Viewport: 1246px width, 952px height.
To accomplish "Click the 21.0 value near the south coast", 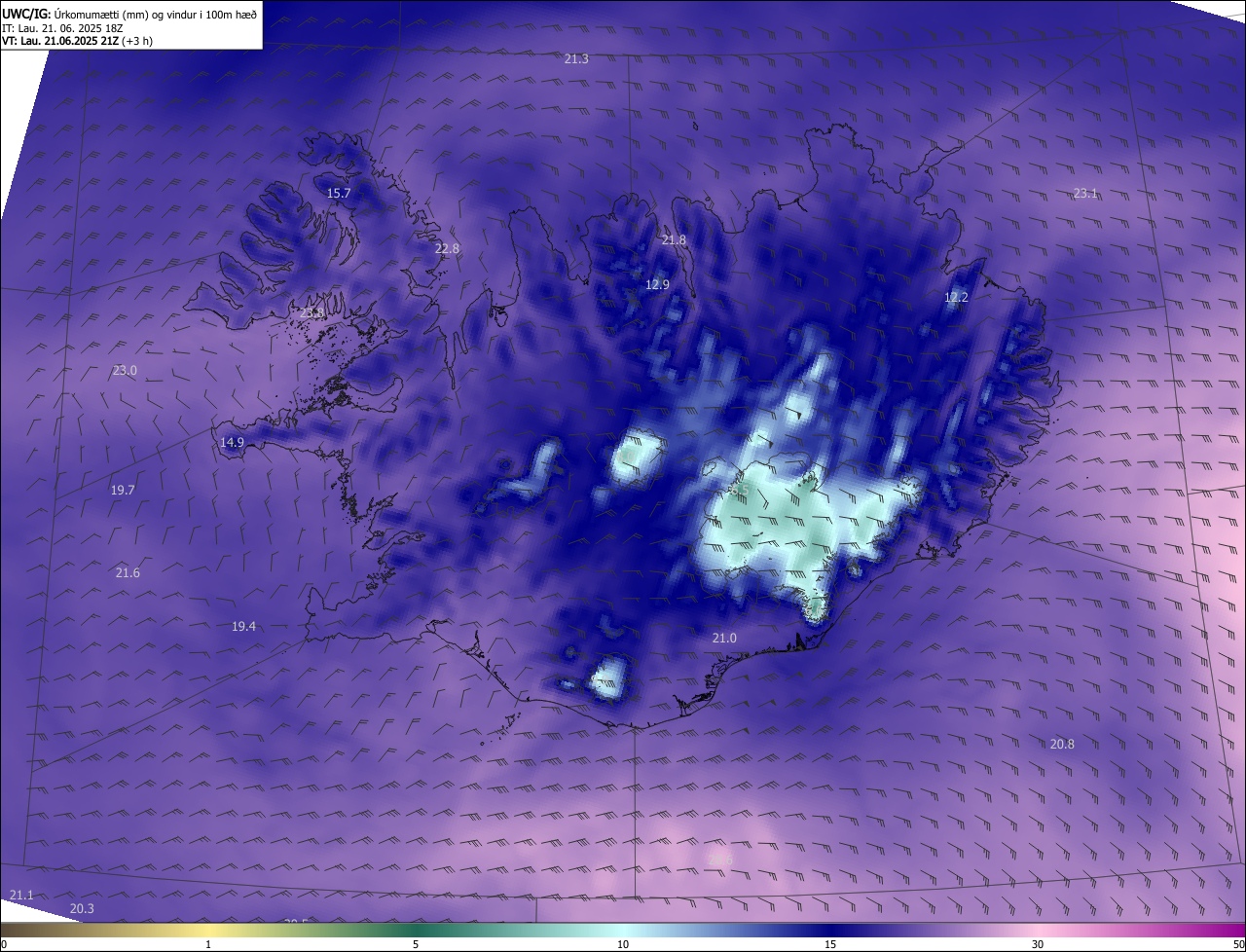I will click(x=724, y=639).
